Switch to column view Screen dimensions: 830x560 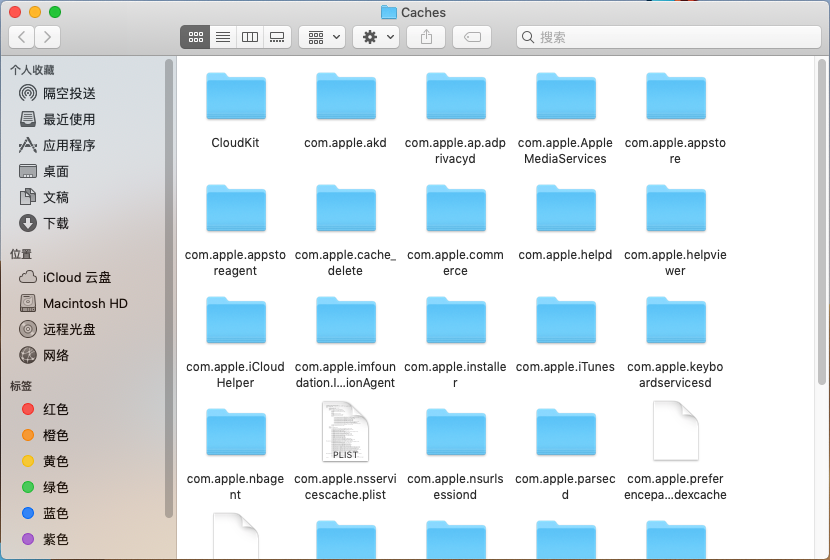[x=250, y=37]
